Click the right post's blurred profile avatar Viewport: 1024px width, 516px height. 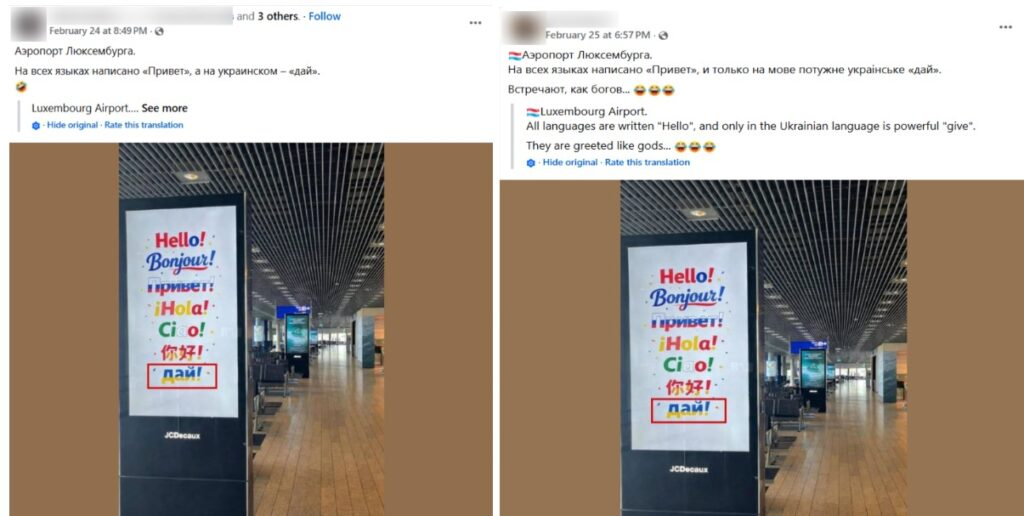(x=524, y=28)
